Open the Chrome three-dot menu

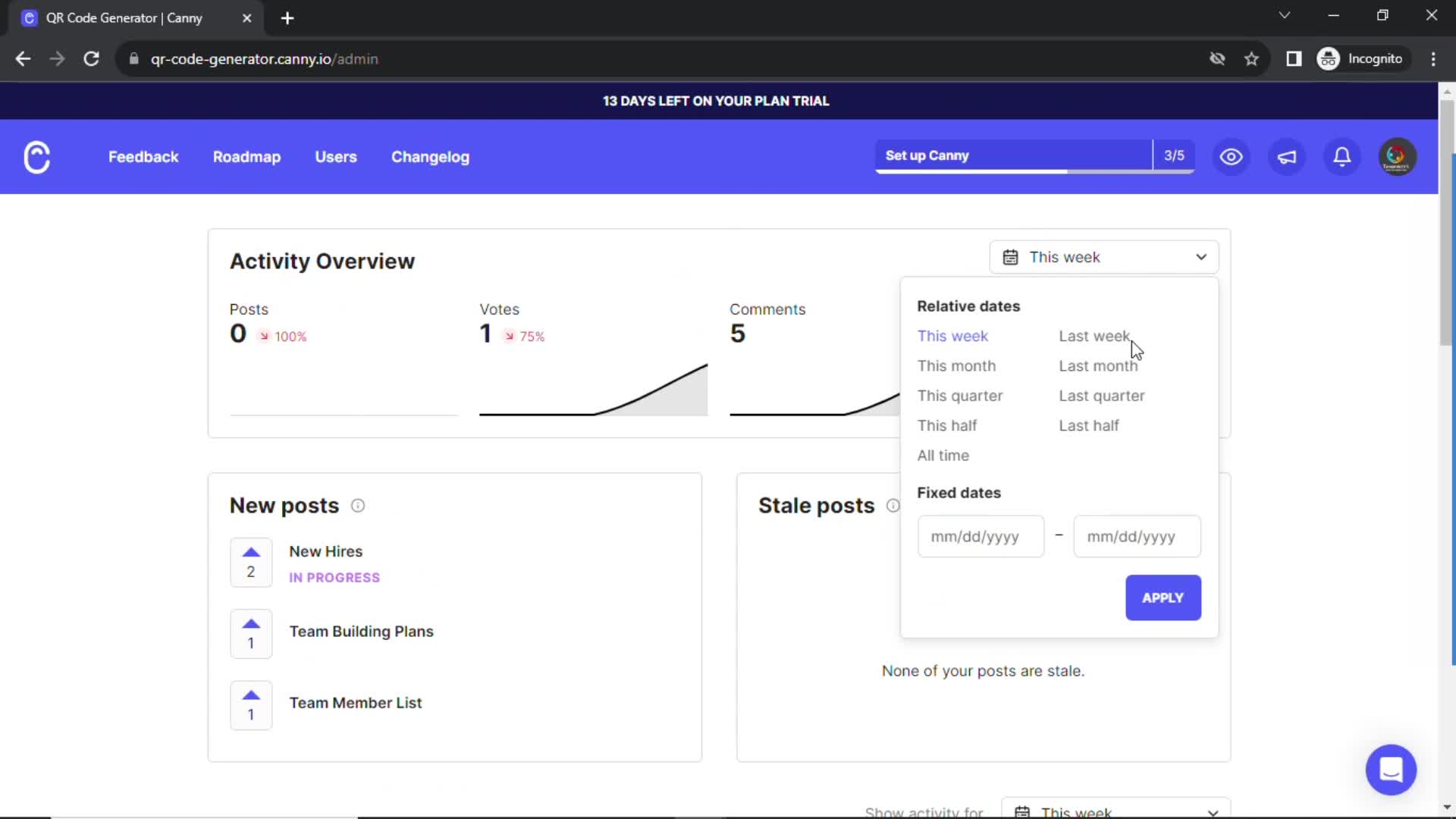click(x=1433, y=59)
